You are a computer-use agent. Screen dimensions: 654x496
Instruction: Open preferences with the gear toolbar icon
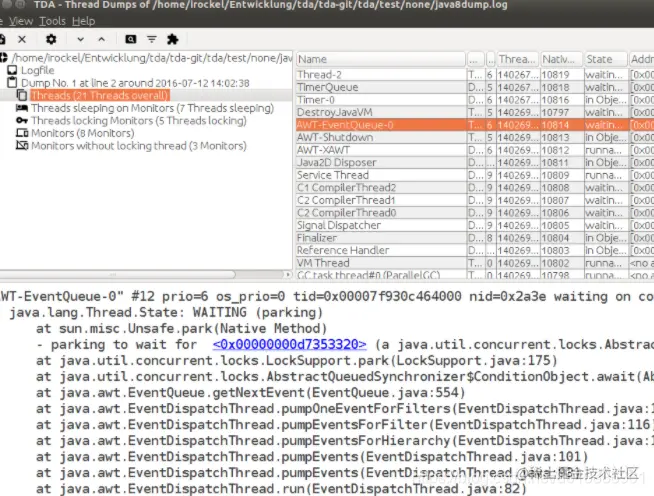(x=51, y=39)
